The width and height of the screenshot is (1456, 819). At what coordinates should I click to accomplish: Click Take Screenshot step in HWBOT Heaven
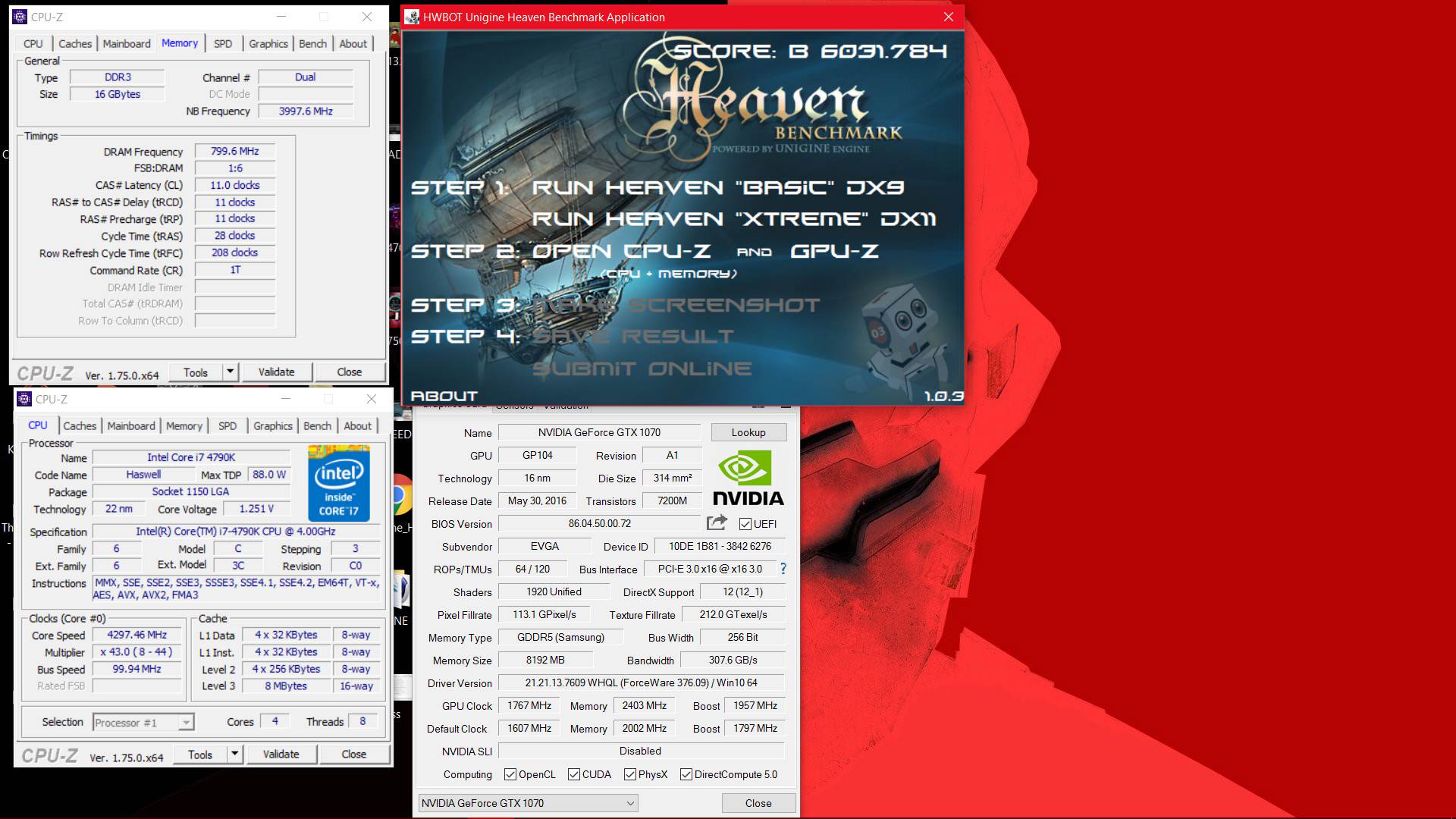676,305
